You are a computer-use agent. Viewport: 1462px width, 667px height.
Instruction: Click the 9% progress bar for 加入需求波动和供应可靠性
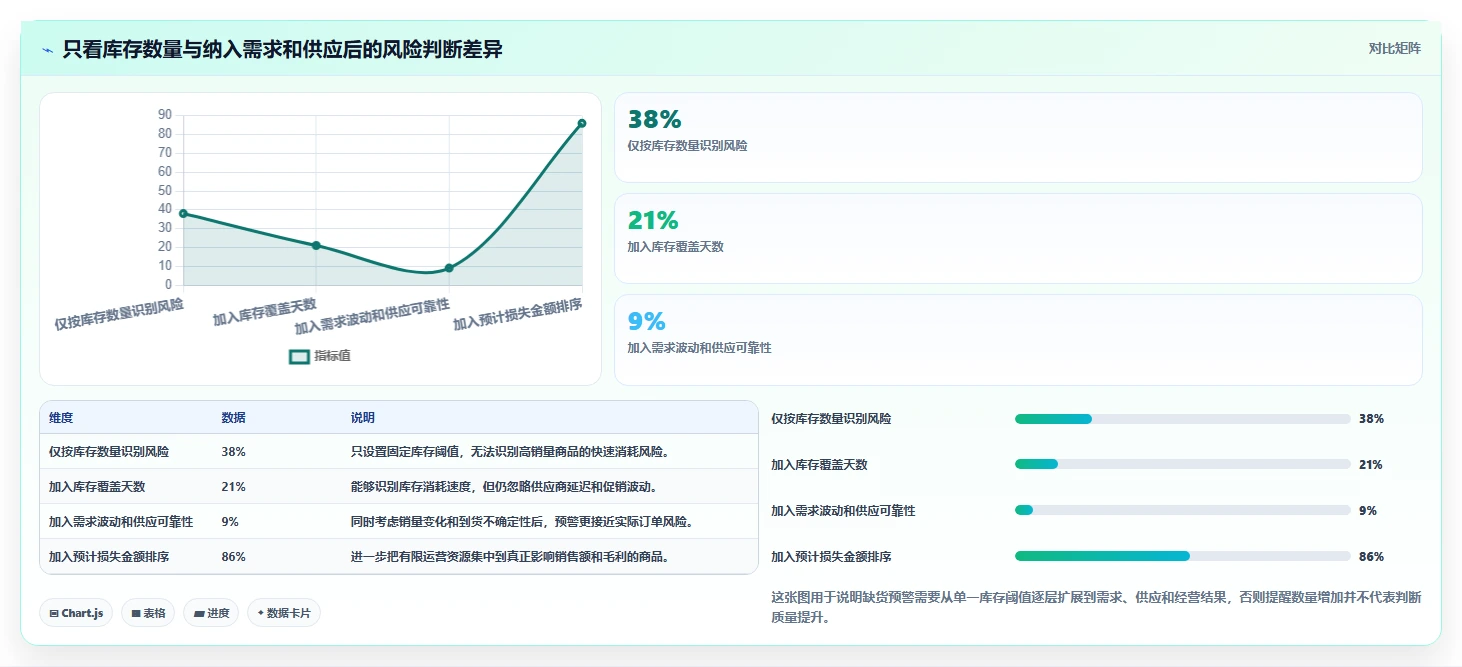pos(1183,510)
